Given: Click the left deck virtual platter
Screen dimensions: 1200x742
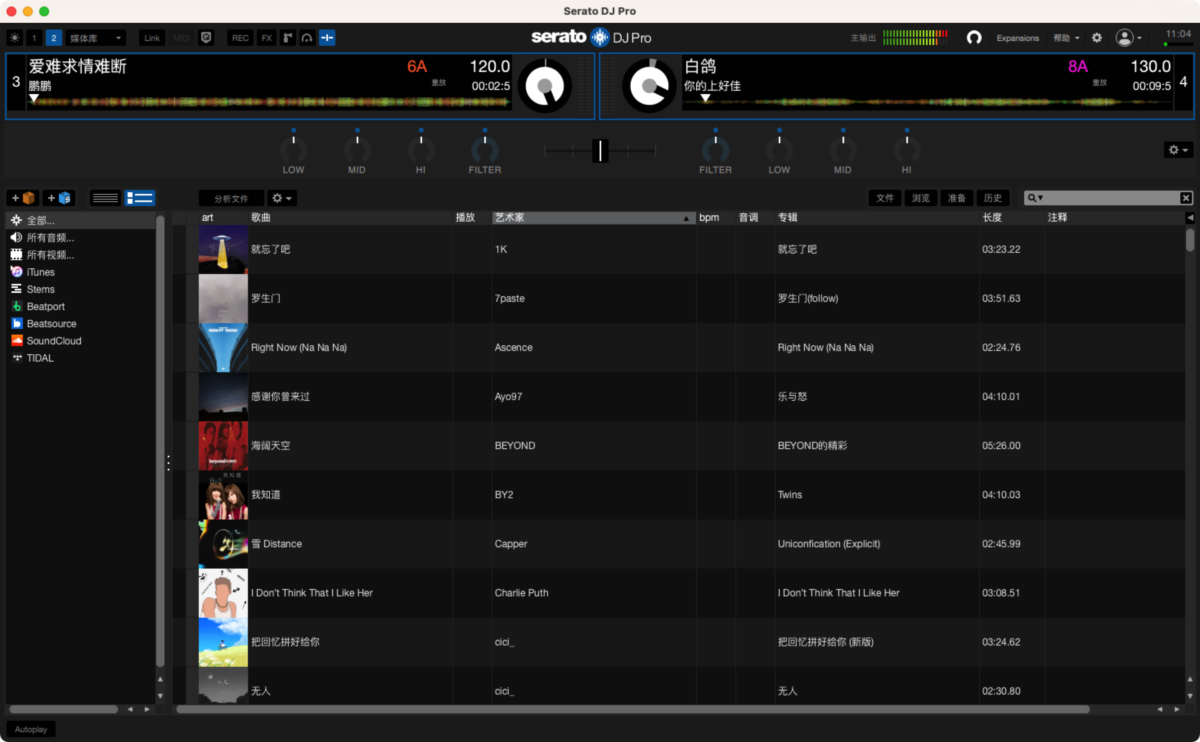Looking at the screenshot, I should click(x=544, y=86).
